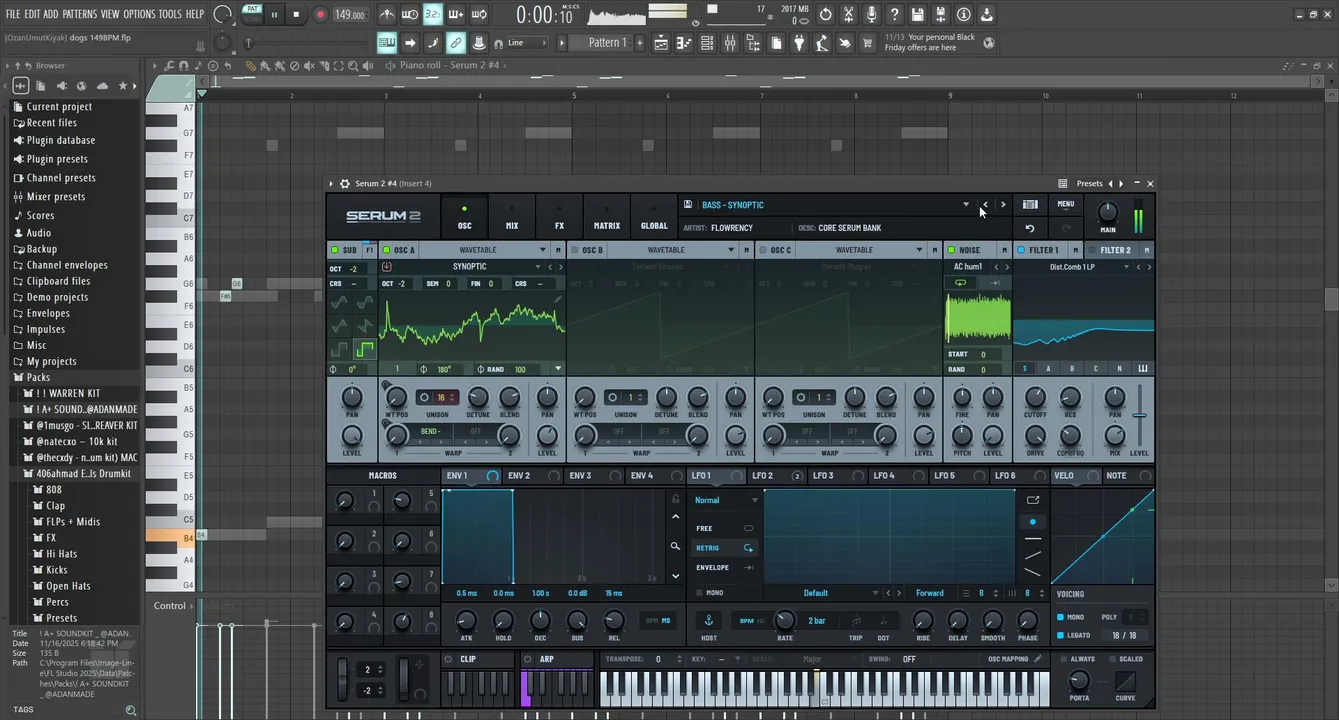Toggle the LFO MONO checkbox
This screenshot has height=720, width=1339.
[x=699, y=593]
